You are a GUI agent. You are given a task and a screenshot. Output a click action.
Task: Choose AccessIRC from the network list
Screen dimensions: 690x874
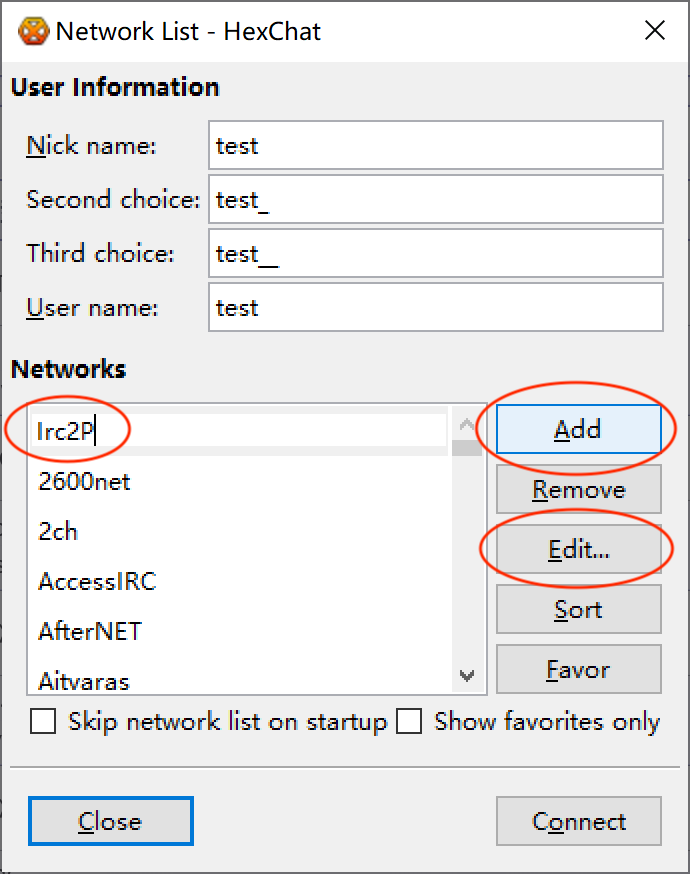pos(97,581)
